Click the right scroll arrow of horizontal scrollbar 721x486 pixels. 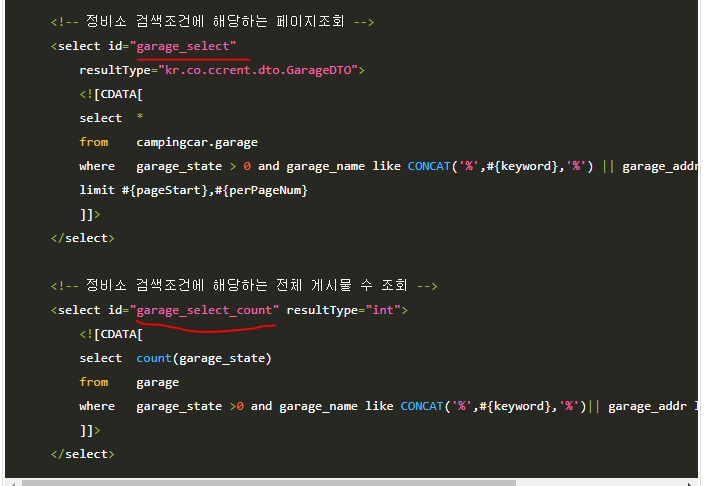(x=690, y=484)
